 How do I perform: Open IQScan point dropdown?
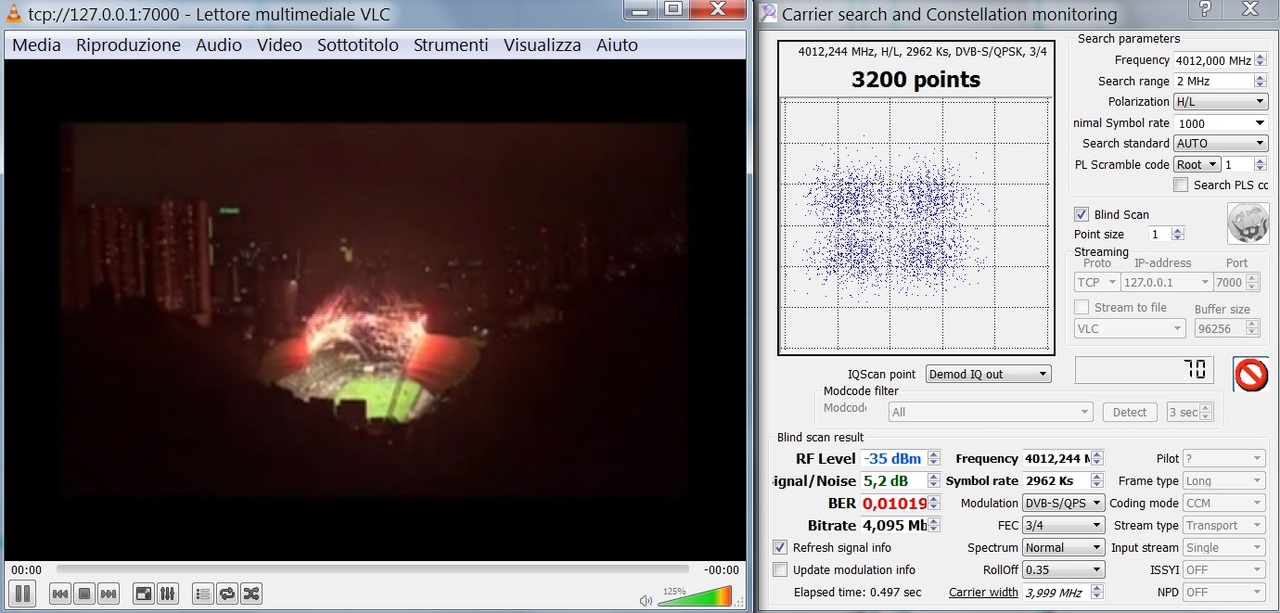(x=988, y=374)
